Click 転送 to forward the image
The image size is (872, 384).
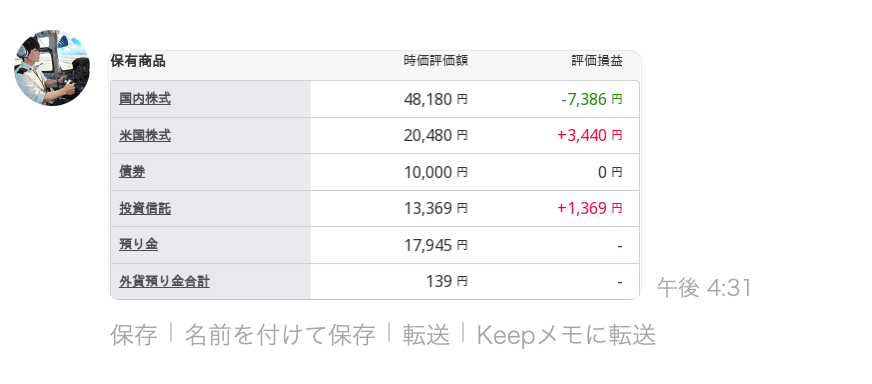coord(426,335)
